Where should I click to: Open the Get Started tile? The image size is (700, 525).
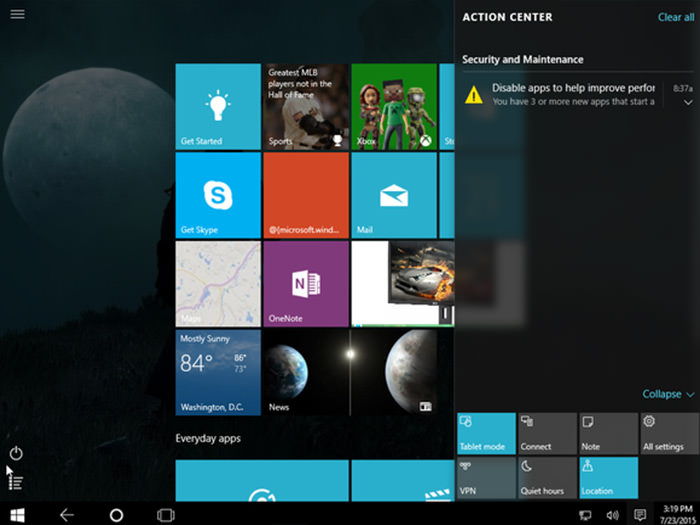point(218,107)
